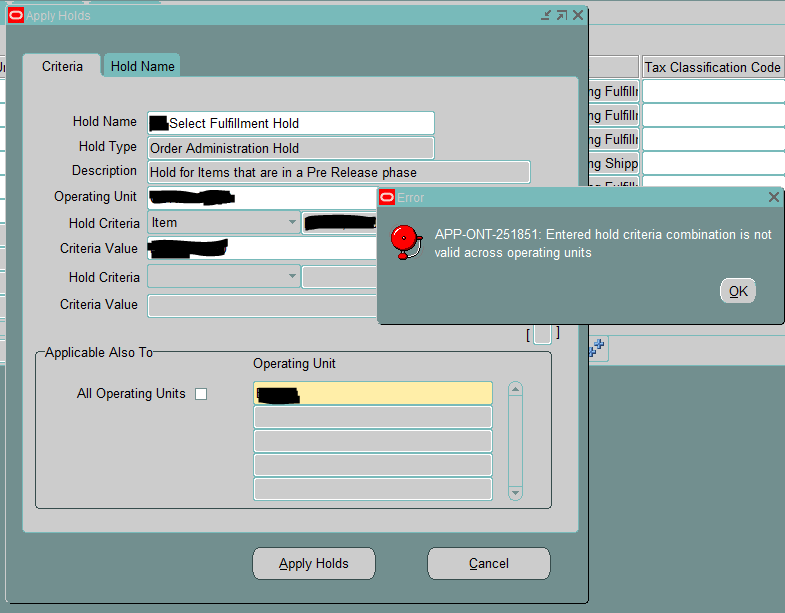Screen dimensions: 785x613
Task: Close the Error dialog with X
Action: pyautogui.click(x=773, y=197)
